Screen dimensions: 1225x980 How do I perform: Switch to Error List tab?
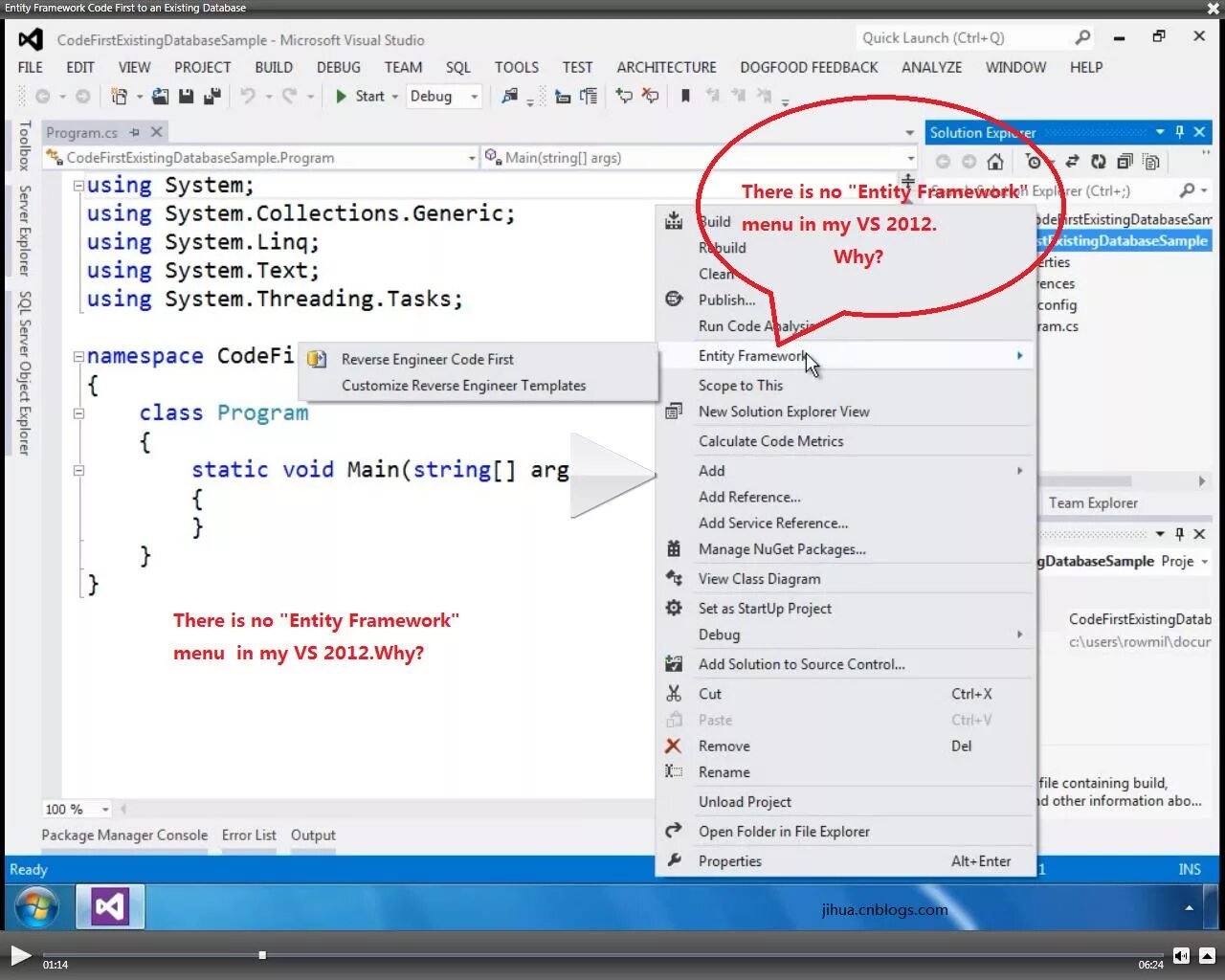[249, 835]
